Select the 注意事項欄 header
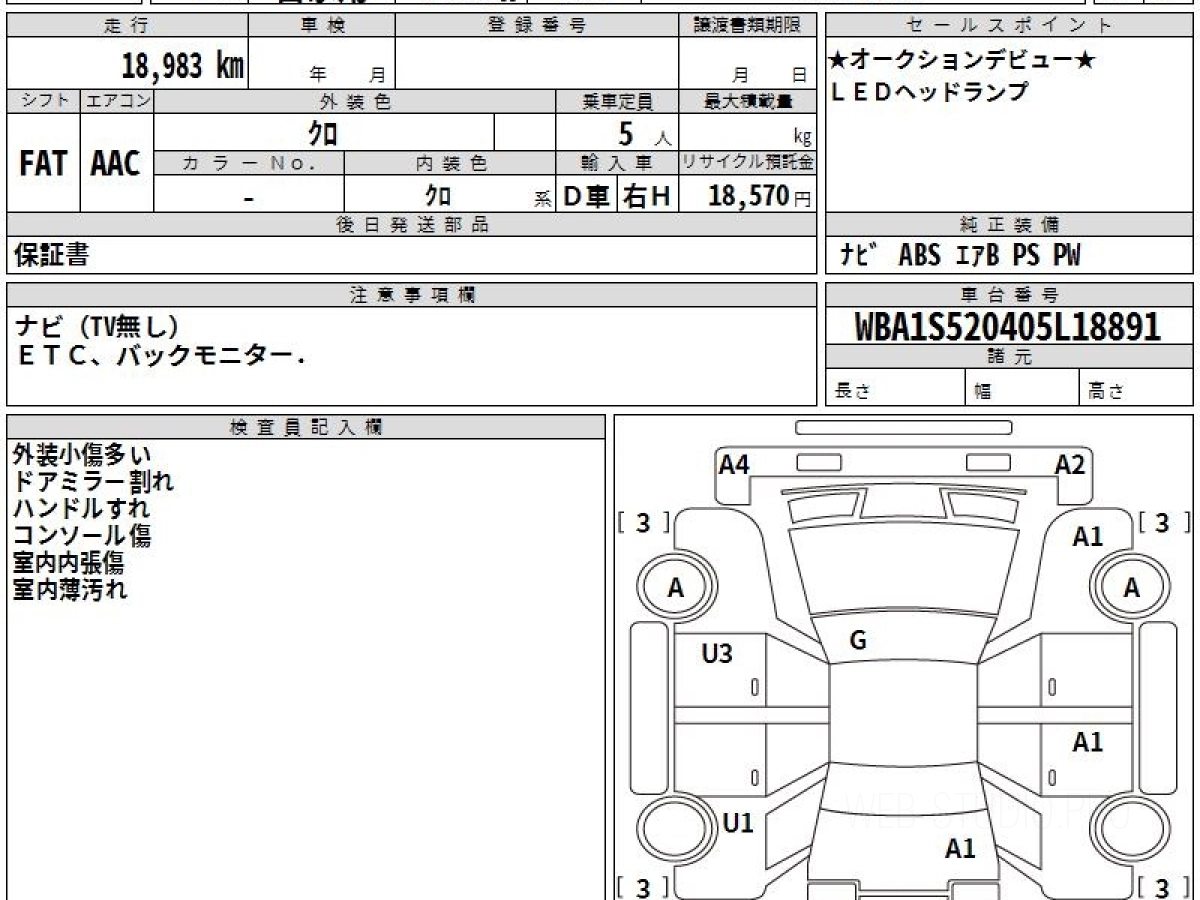The width and height of the screenshot is (1200, 900). pyautogui.click(x=411, y=294)
